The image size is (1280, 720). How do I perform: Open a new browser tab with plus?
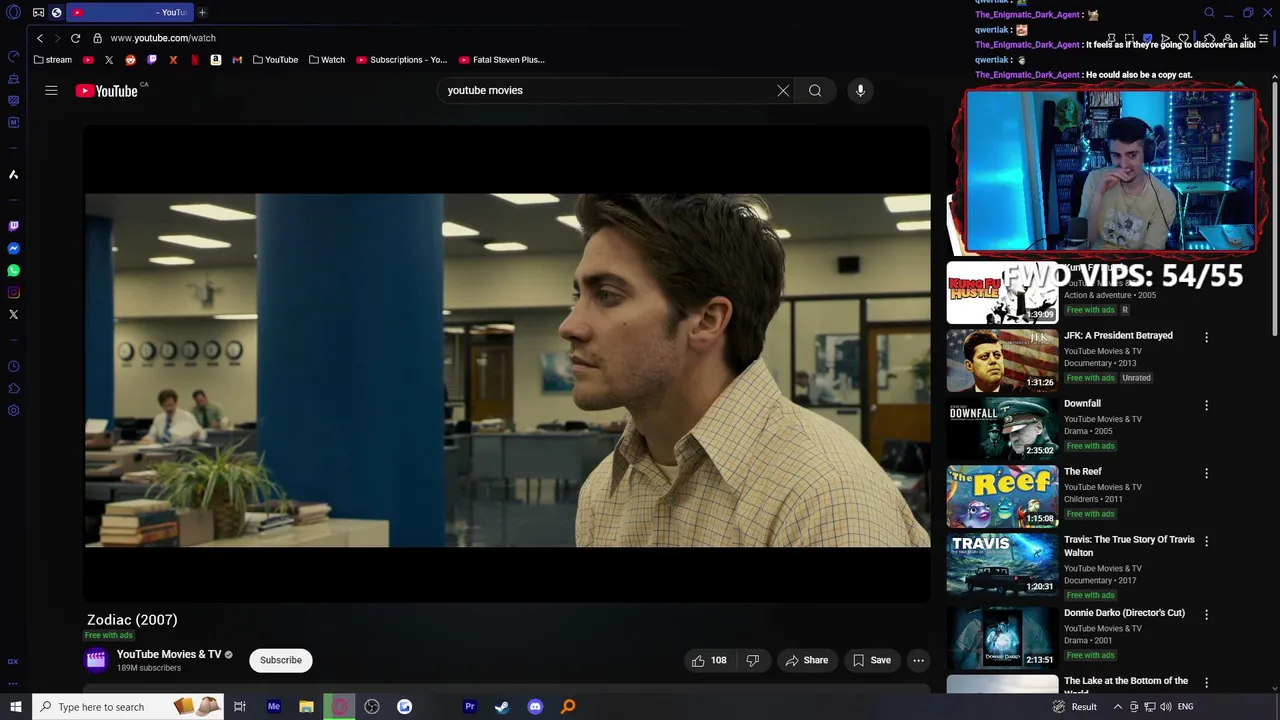click(202, 12)
